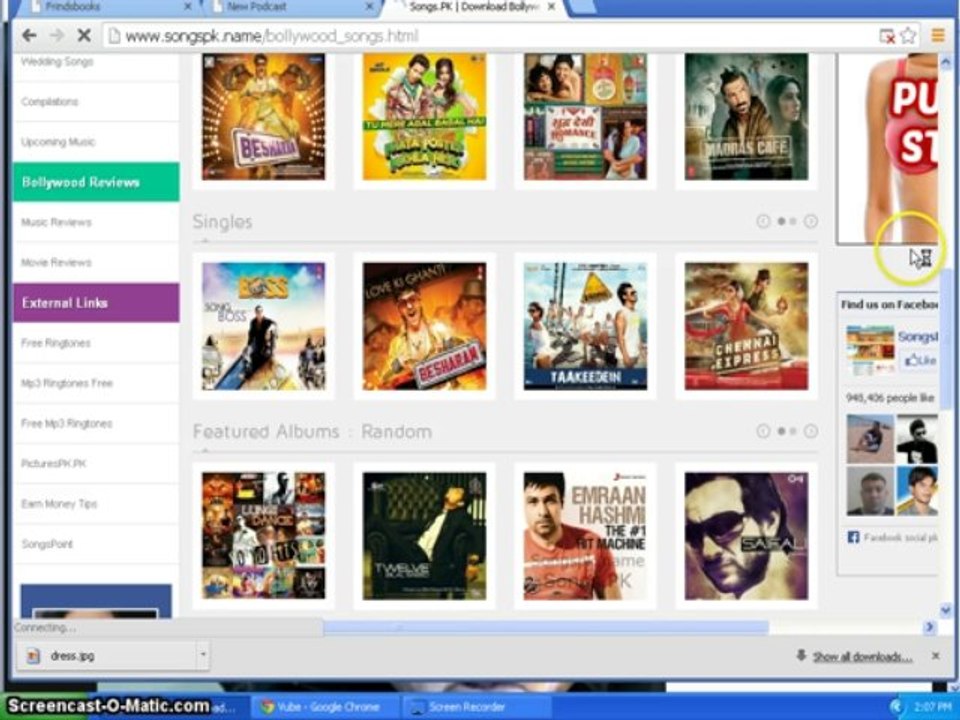Open the Wedding Songs sidebar link
This screenshot has width=960, height=720.
tap(57, 61)
